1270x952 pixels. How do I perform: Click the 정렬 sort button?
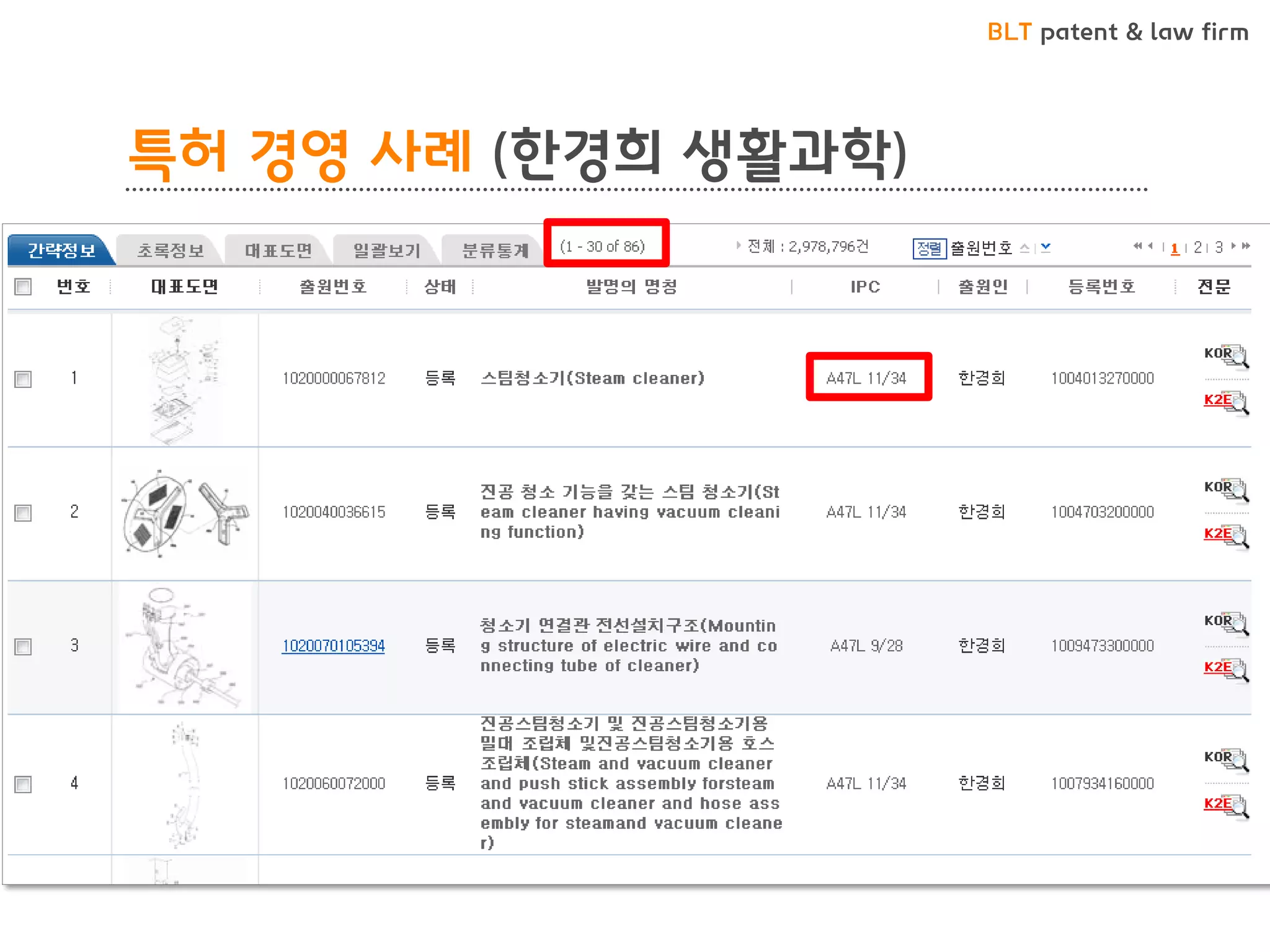[x=930, y=249]
